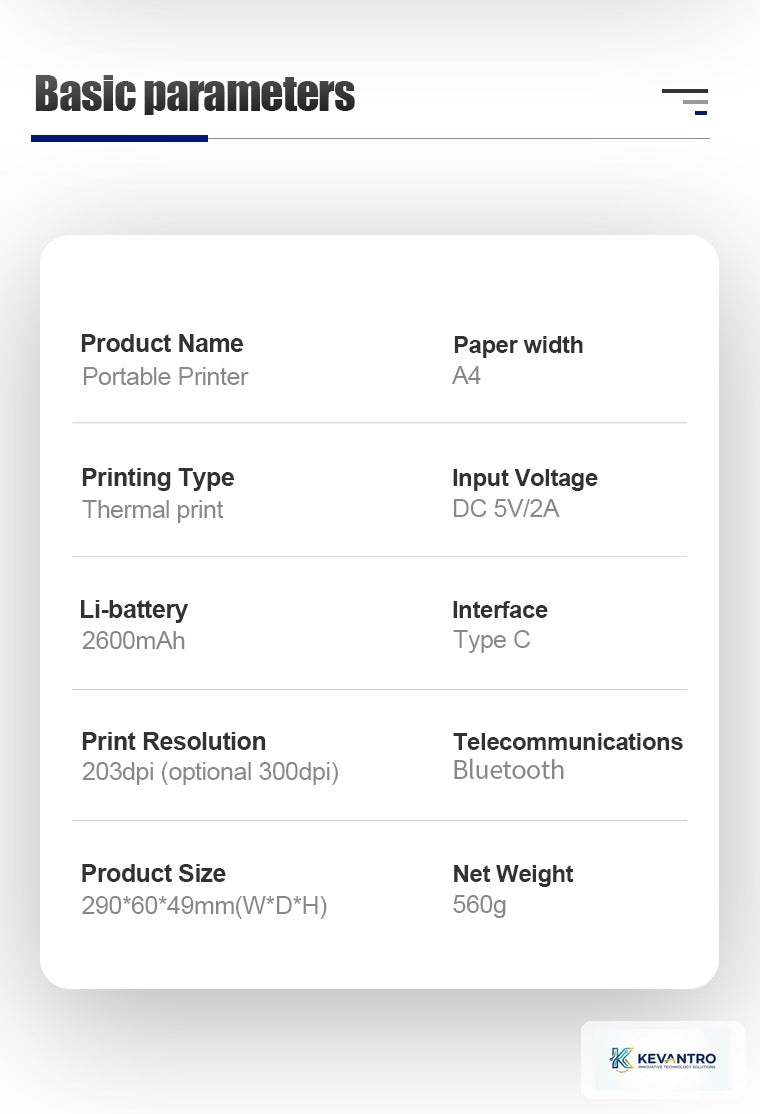Click the Interface label
Screen dimensions: 760x1114
[500, 610]
